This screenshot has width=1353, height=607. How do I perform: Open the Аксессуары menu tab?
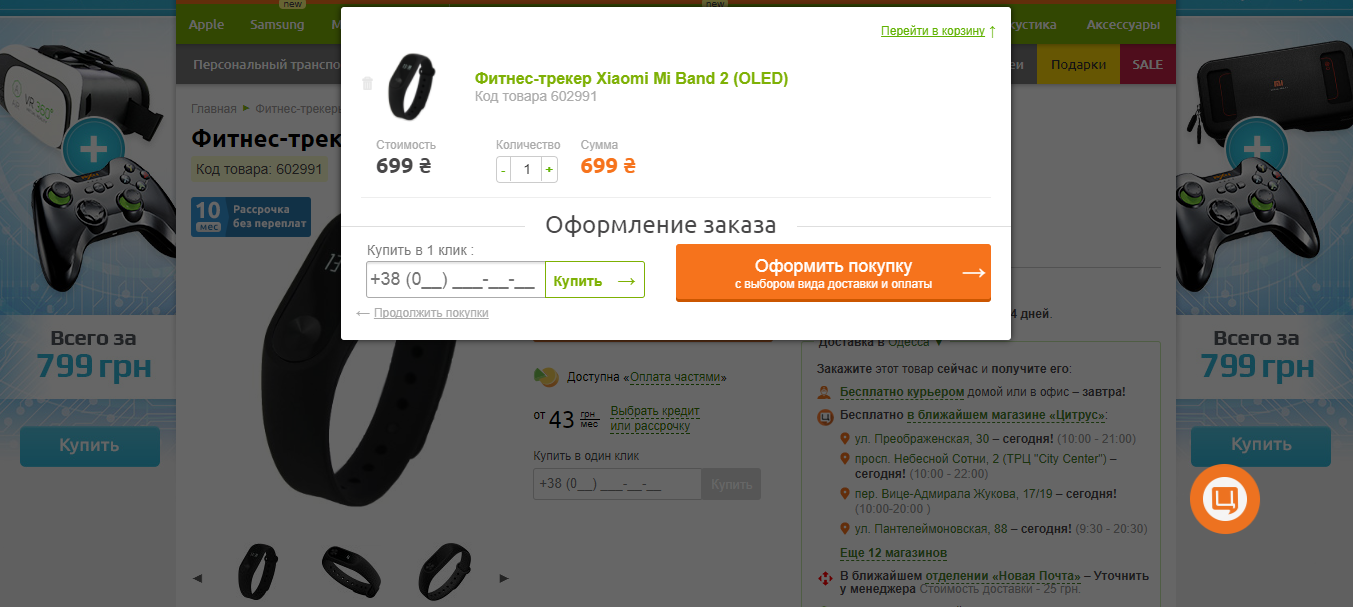click(1123, 24)
